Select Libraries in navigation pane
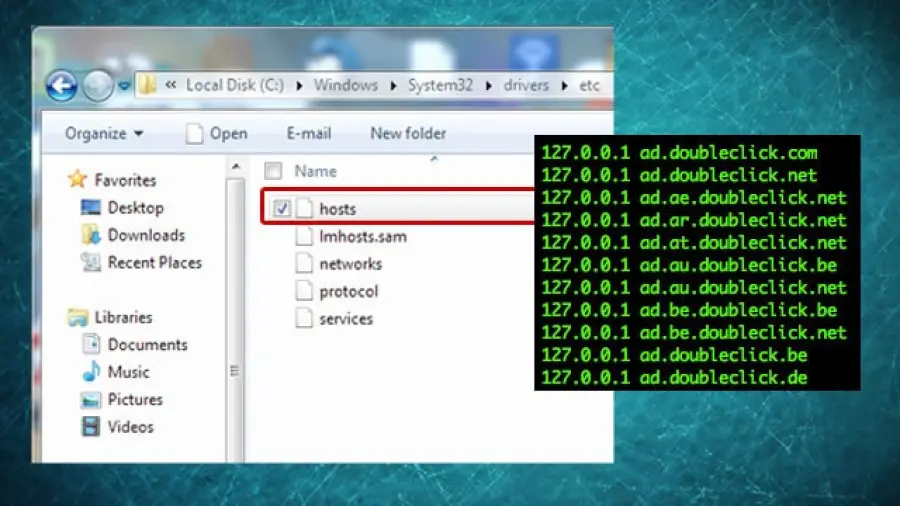 [123, 317]
